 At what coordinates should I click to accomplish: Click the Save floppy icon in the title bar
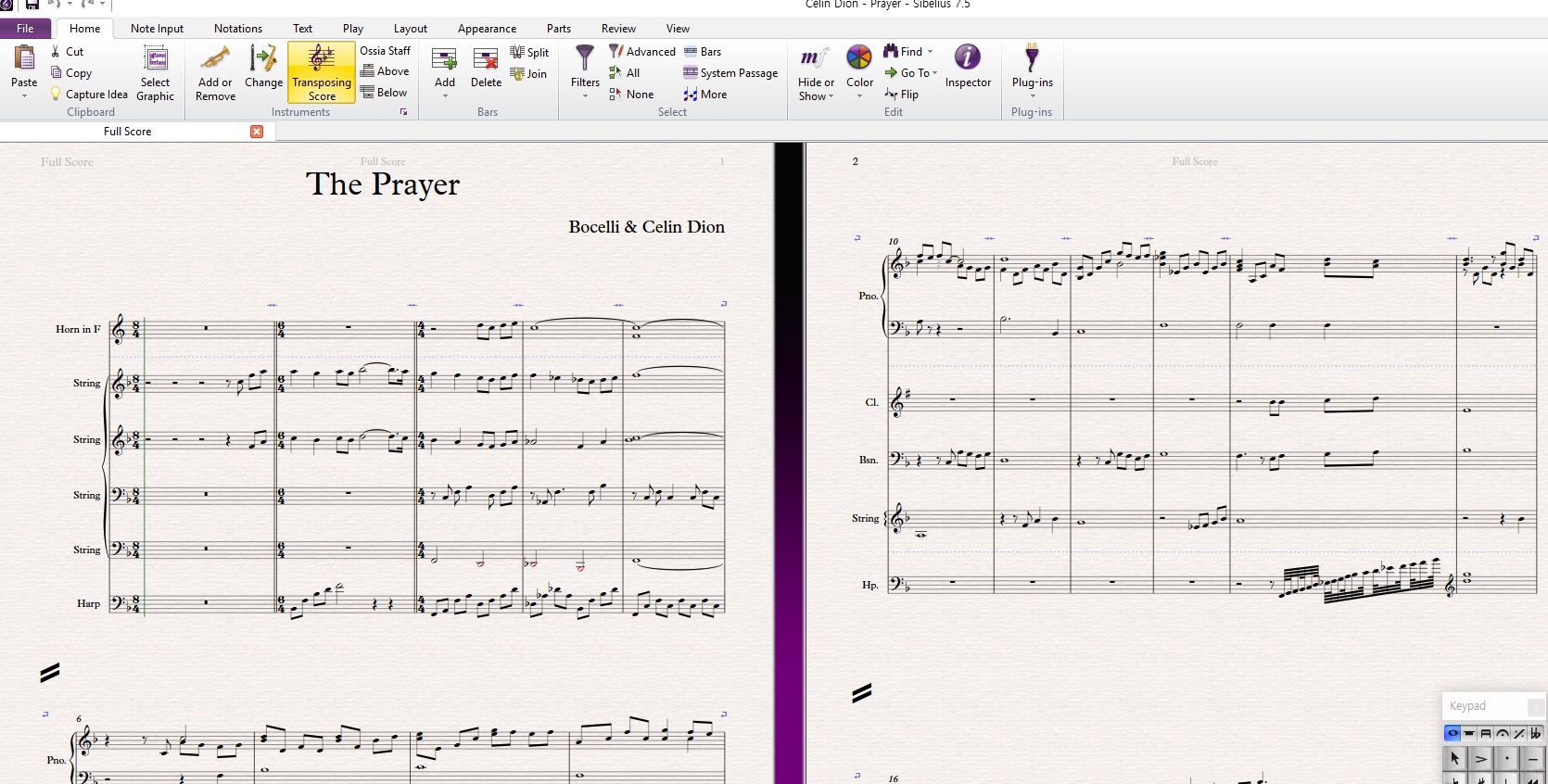(32, 5)
